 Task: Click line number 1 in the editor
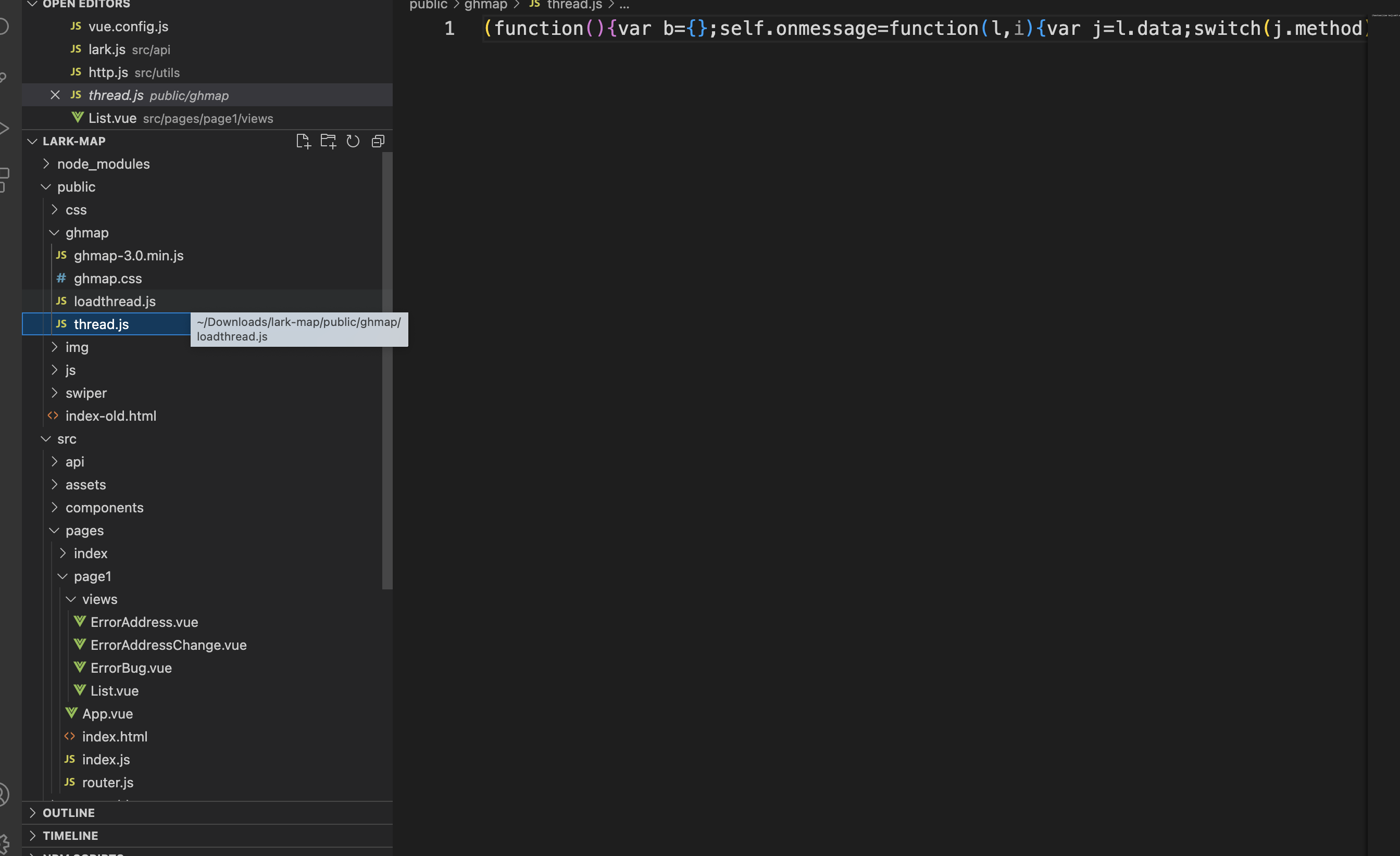pos(449,29)
